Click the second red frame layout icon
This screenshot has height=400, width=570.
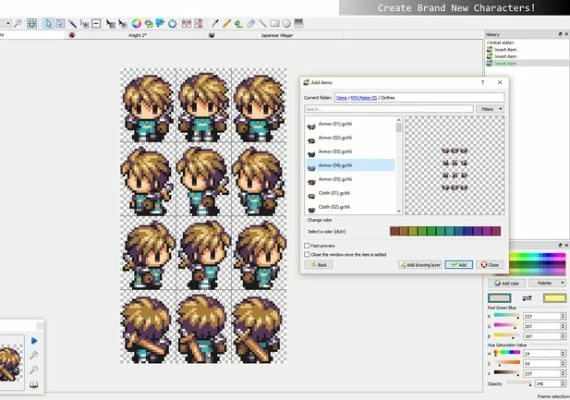[198, 24]
